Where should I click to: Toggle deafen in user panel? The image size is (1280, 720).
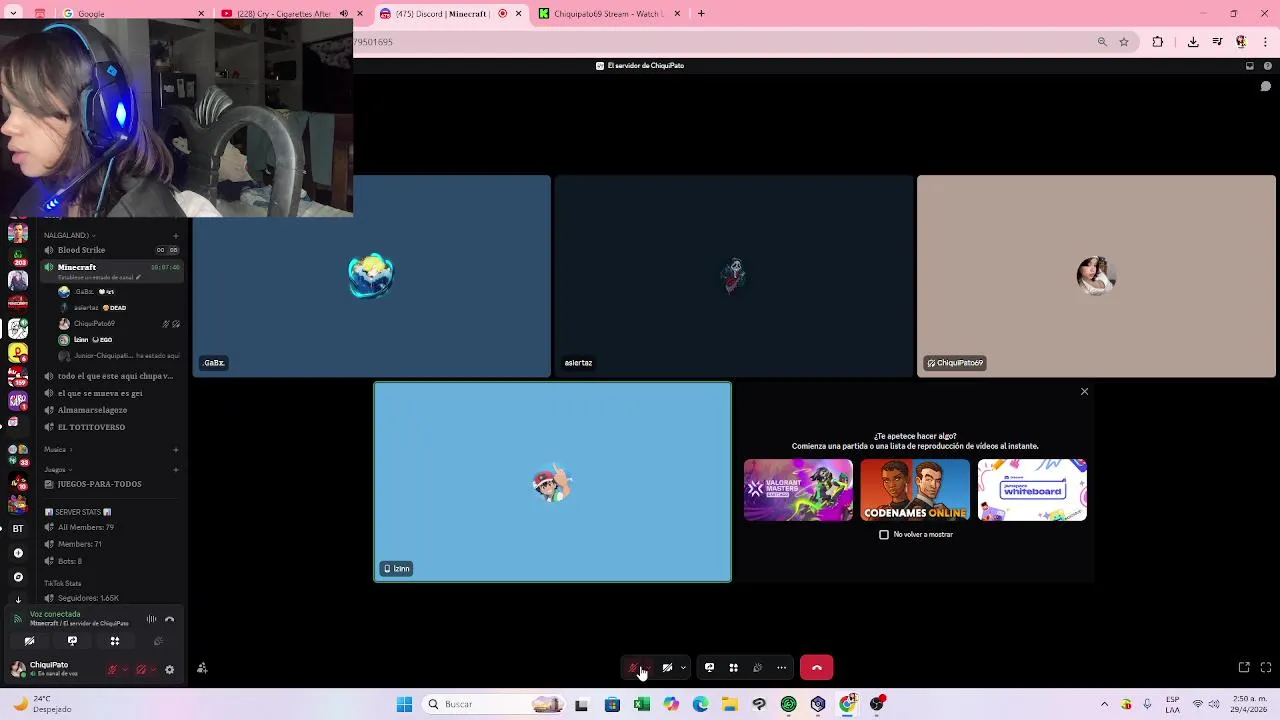click(141, 669)
